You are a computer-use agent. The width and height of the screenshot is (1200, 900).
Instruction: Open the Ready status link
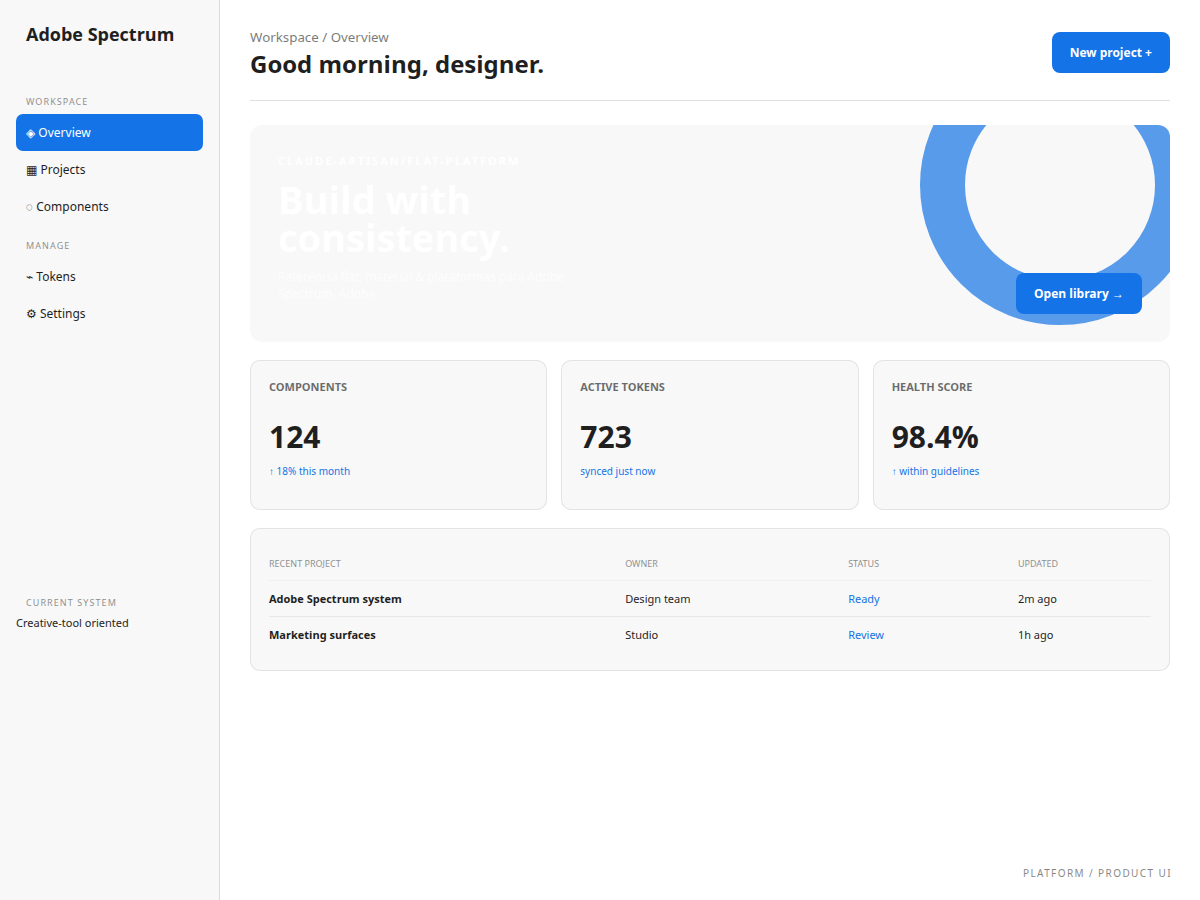(864, 599)
